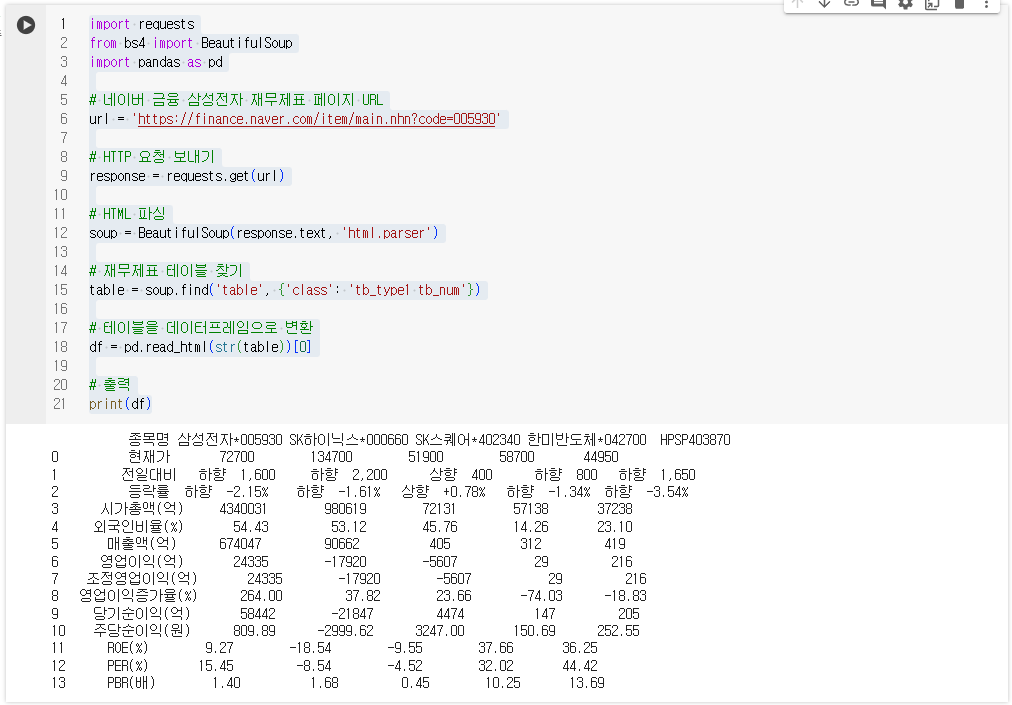Image resolution: width=1012 pixels, height=705 pixels.
Task: Click the 'html.parser' string in code
Action: 386,233
